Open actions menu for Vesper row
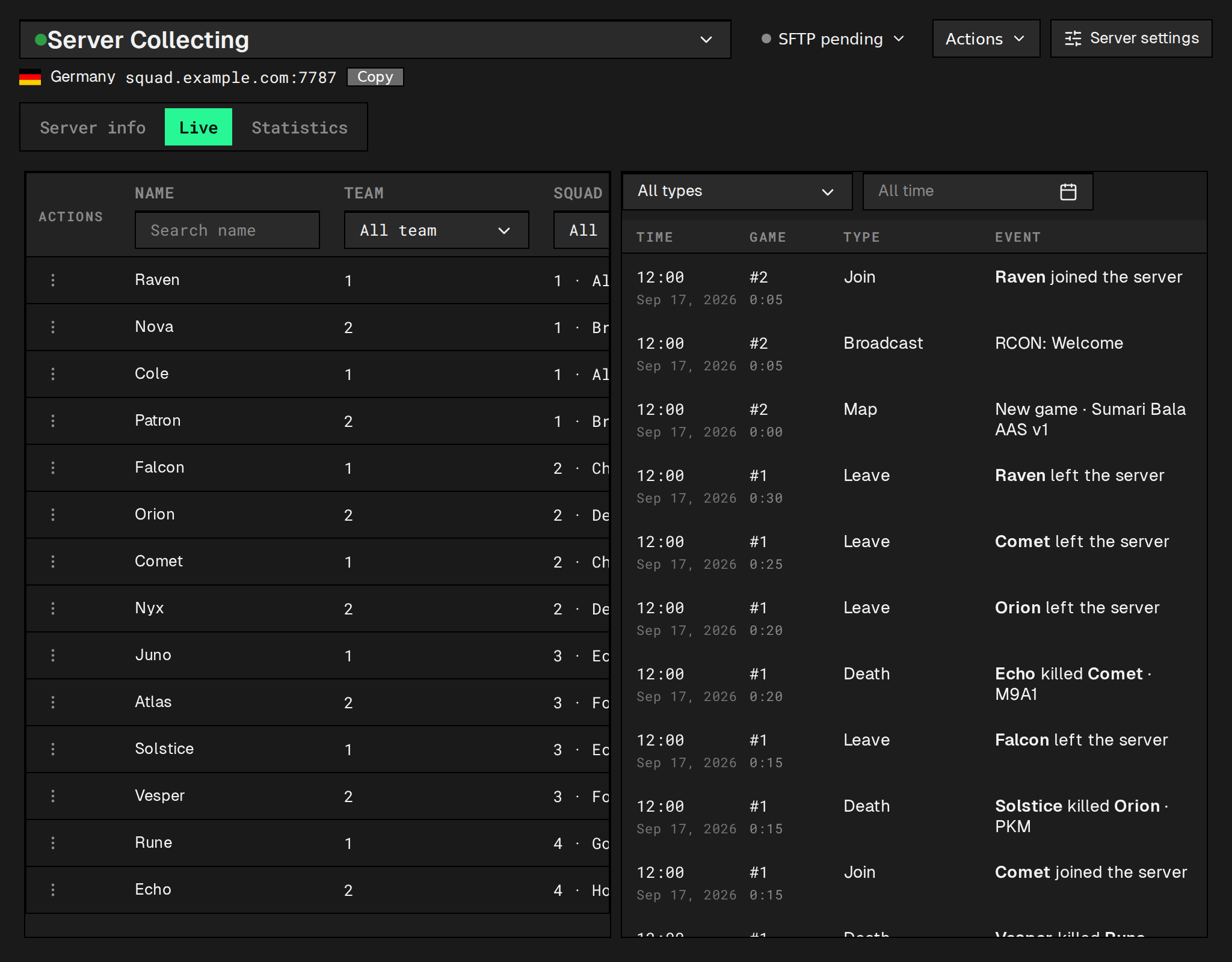This screenshot has height=962, width=1232. 53,796
